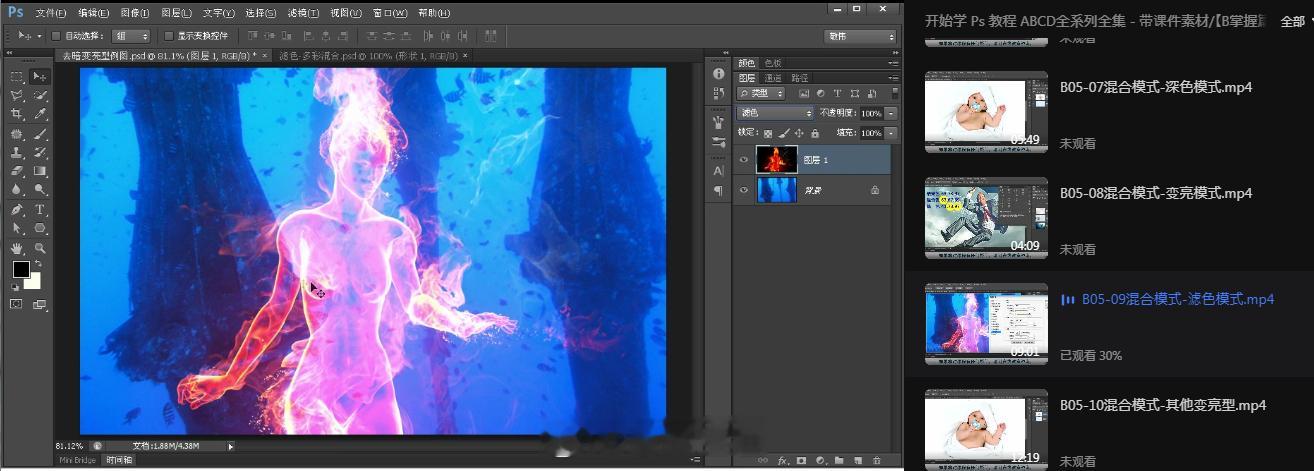Open the Info panel icon
This screenshot has height=471, width=1314.
[x=718, y=75]
